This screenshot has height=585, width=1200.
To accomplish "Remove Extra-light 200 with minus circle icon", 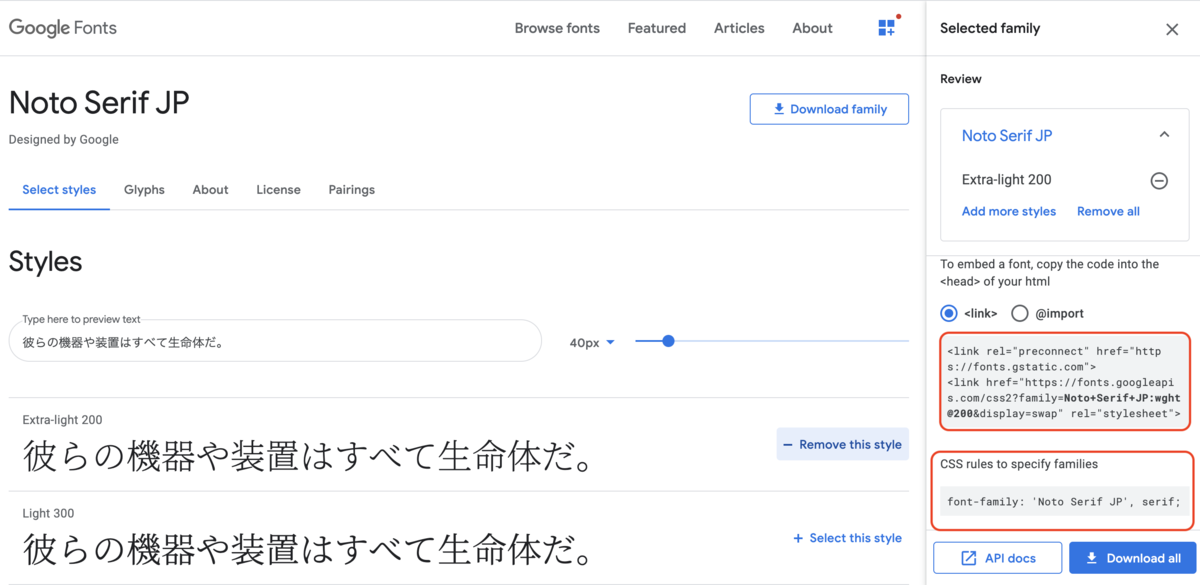I will pos(1159,180).
